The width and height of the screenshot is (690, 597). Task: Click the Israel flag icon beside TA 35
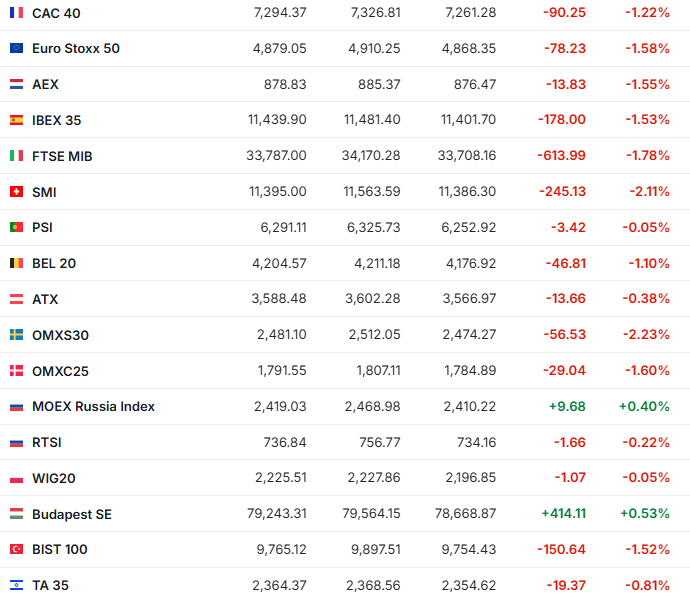pyautogui.click(x=16, y=585)
